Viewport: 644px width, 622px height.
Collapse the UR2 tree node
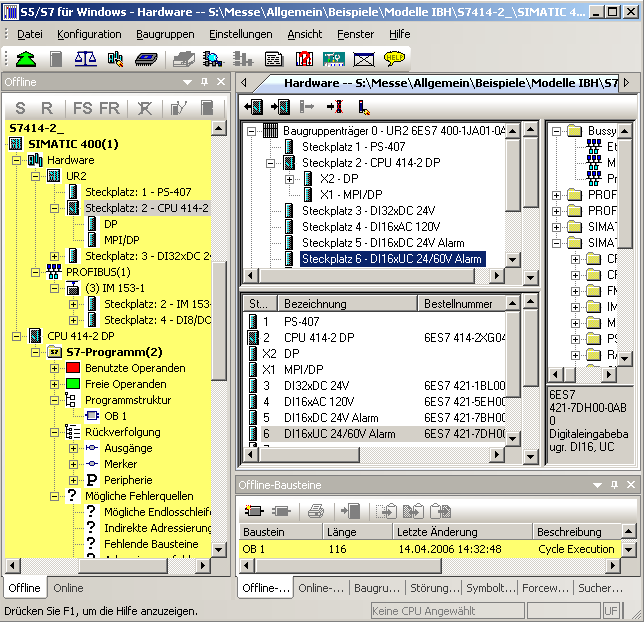pyautogui.click(x=35, y=176)
